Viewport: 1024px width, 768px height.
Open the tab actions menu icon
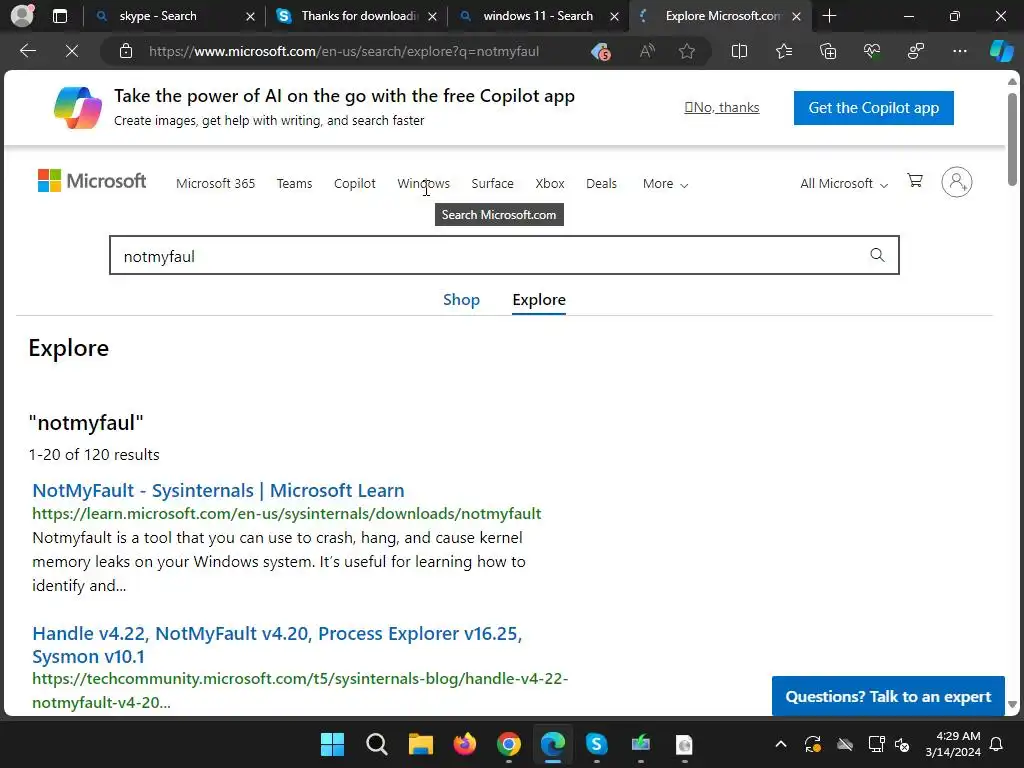coord(59,16)
